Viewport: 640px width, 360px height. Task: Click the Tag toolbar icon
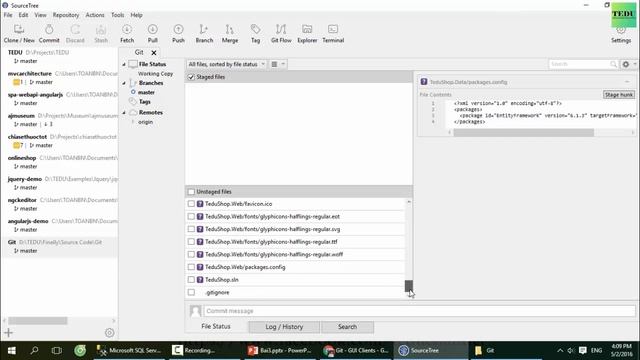[x=256, y=33]
